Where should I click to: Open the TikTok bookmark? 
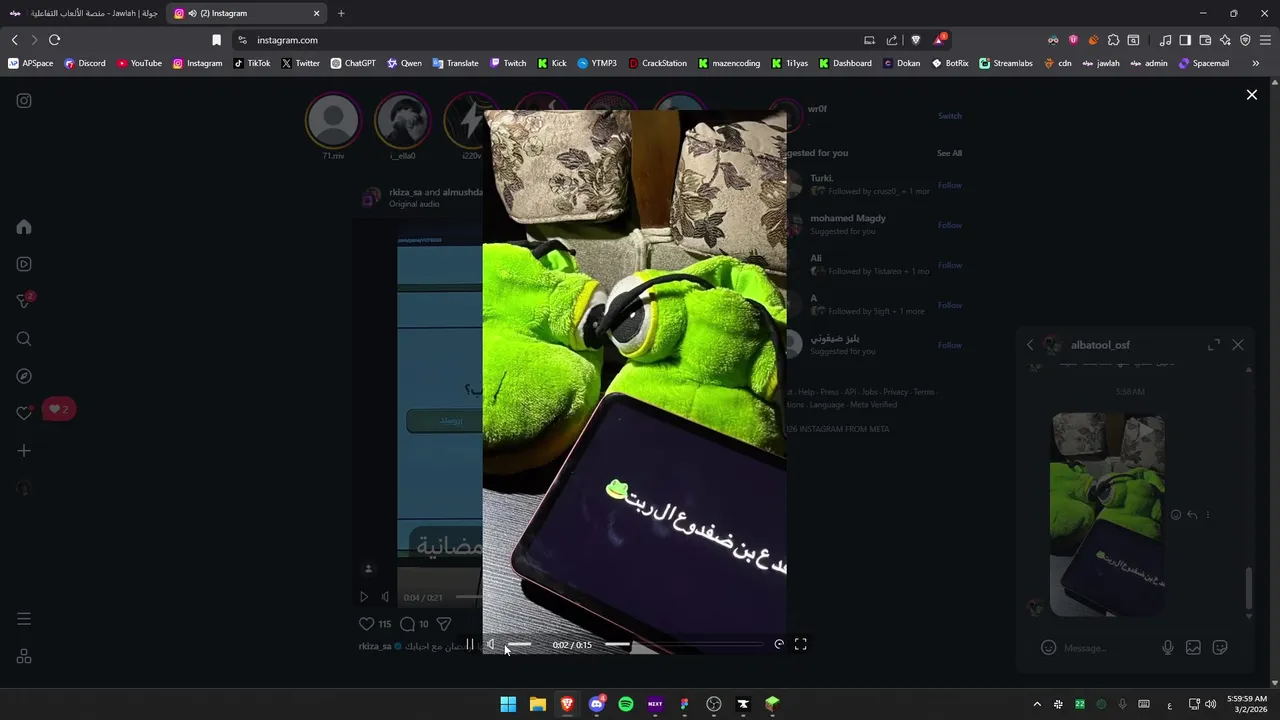(252, 63)
